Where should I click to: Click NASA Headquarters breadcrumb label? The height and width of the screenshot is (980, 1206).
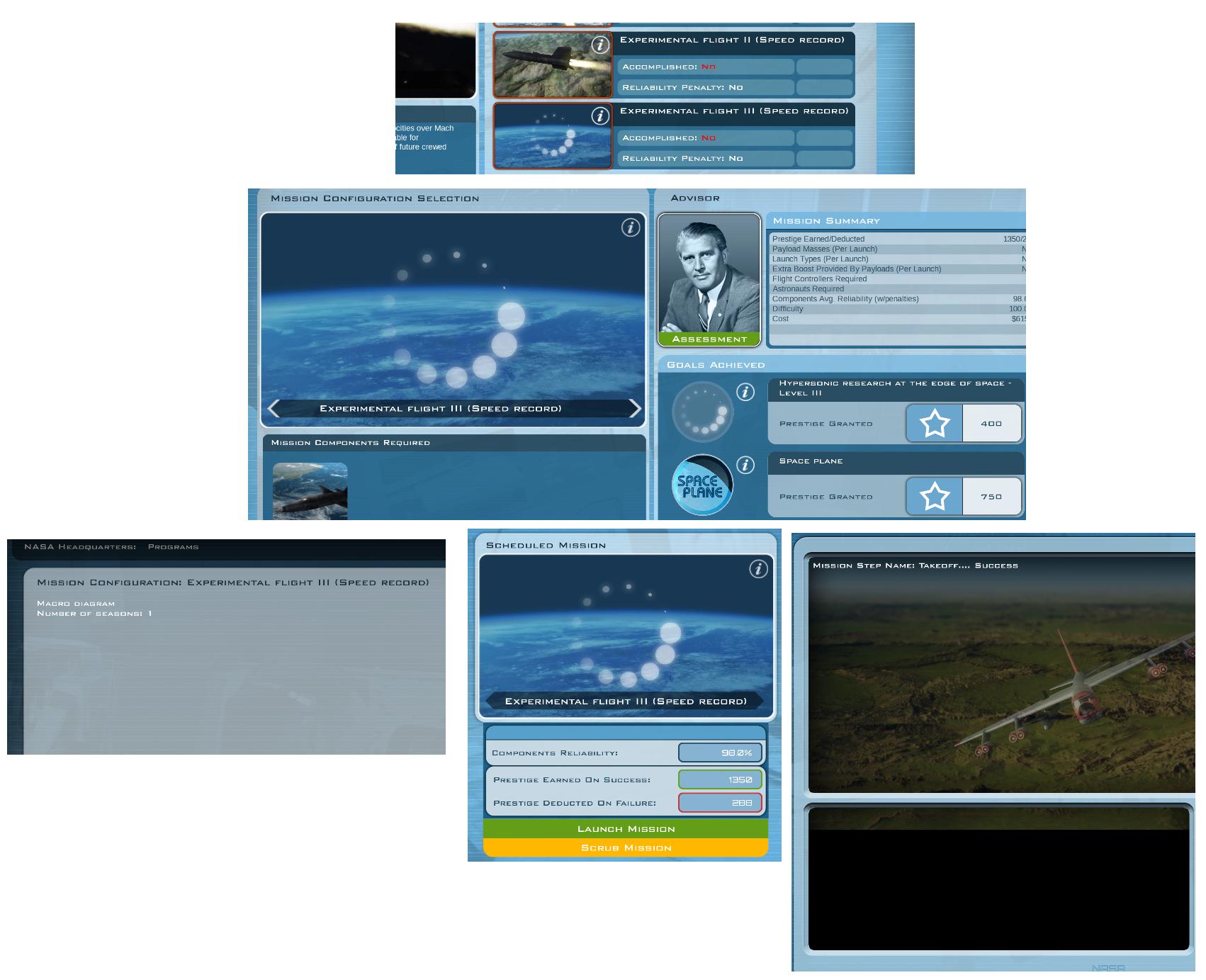[79, 547]
